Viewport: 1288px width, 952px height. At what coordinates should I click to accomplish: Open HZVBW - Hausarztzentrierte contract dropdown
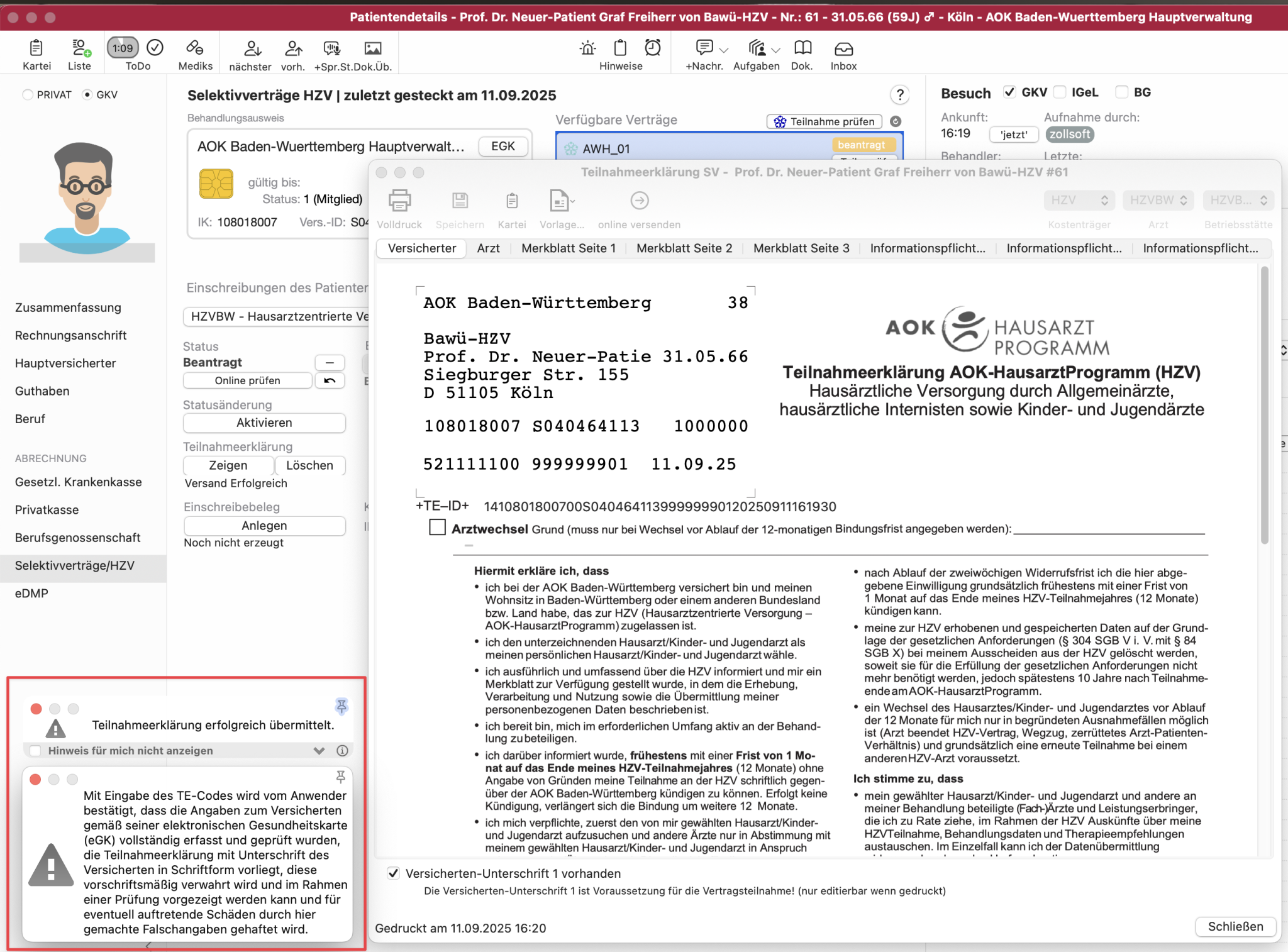tap(277, 316)
